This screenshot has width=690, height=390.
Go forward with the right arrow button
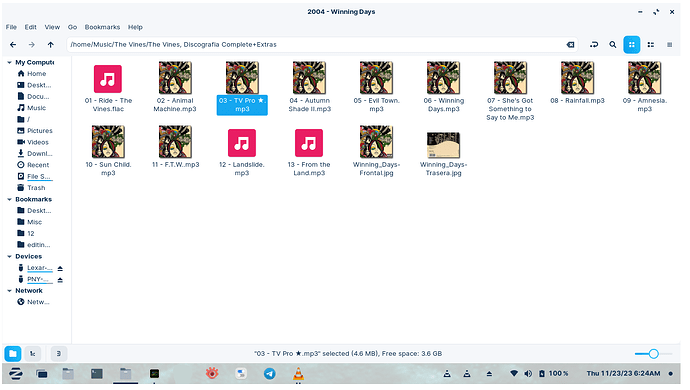tap(32, 44)
